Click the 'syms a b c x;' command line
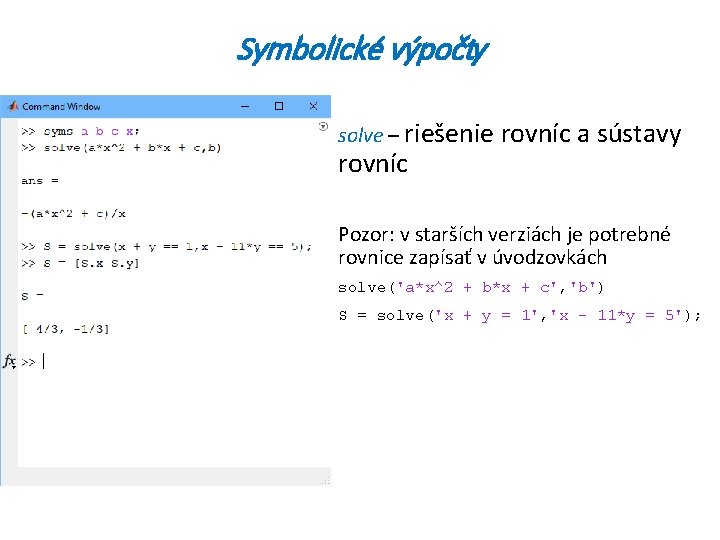Screen dimensions: 720x540 click(x=80, y=131)
